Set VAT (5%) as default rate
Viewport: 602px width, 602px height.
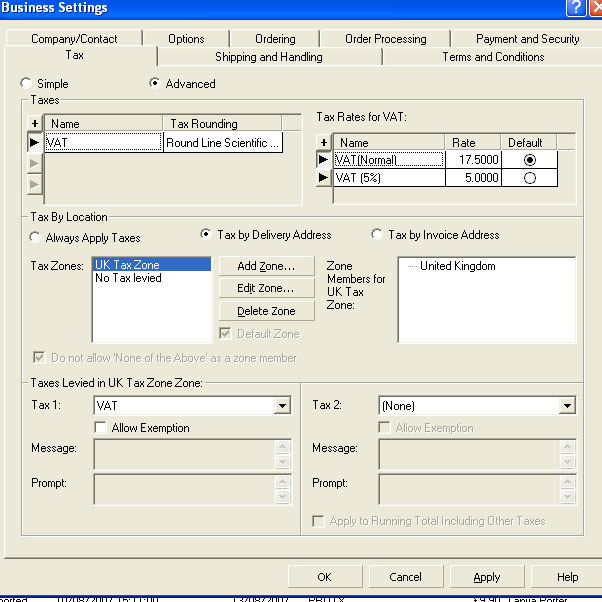(529, 178)
